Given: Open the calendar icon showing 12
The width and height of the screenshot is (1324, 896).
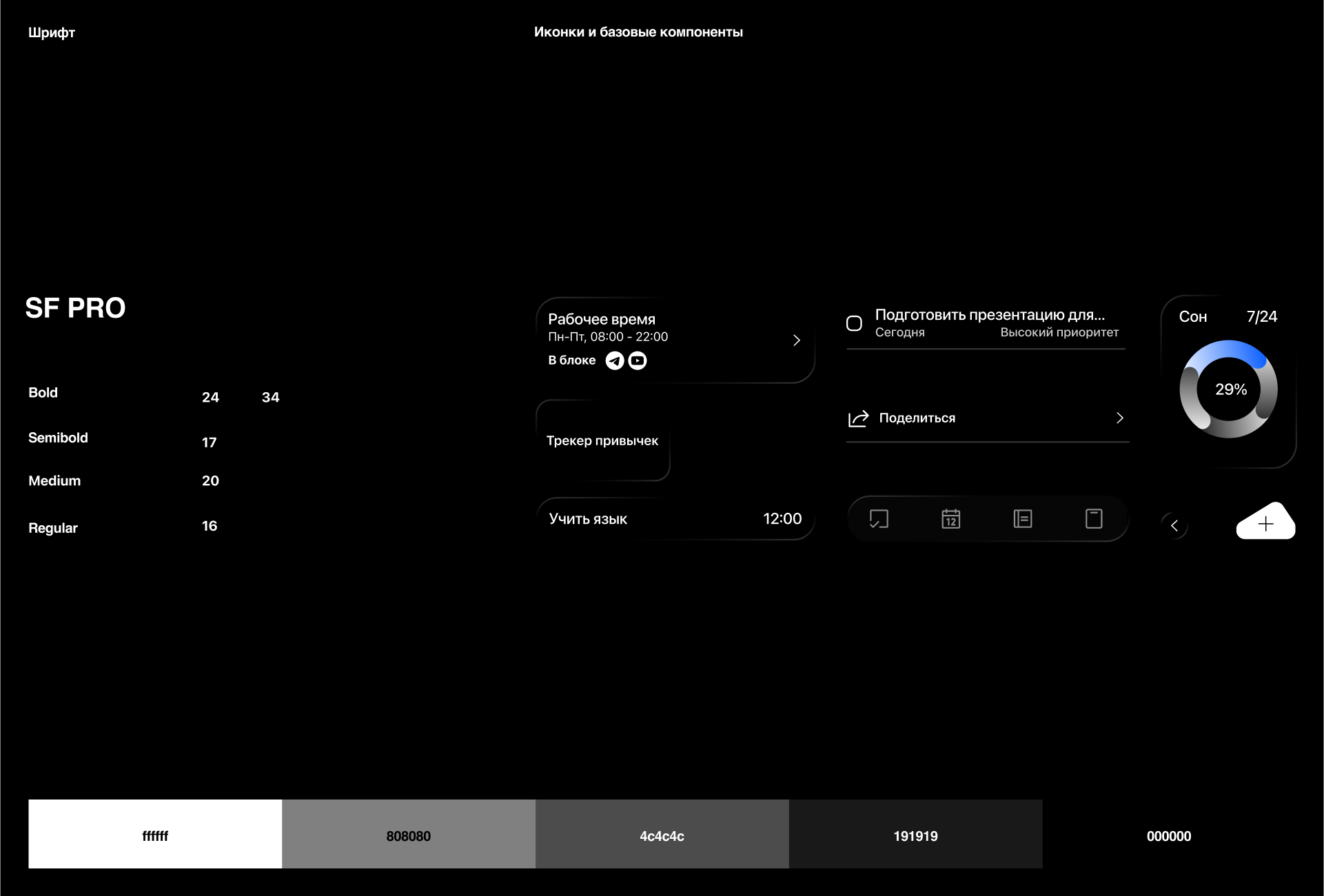Looking at the screenshot, I should (x=951, y=519).
